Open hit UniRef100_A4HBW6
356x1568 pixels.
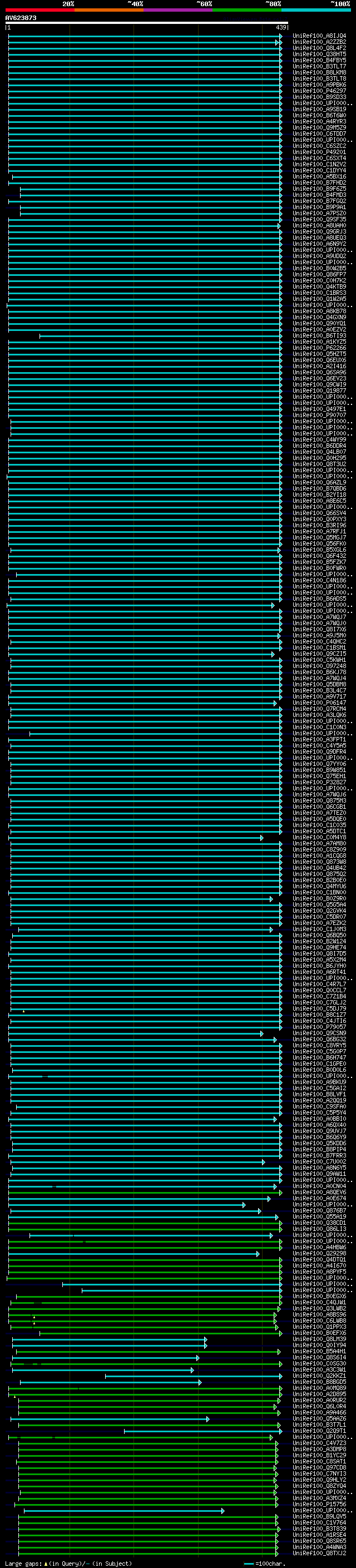[x=319, y=1247]
